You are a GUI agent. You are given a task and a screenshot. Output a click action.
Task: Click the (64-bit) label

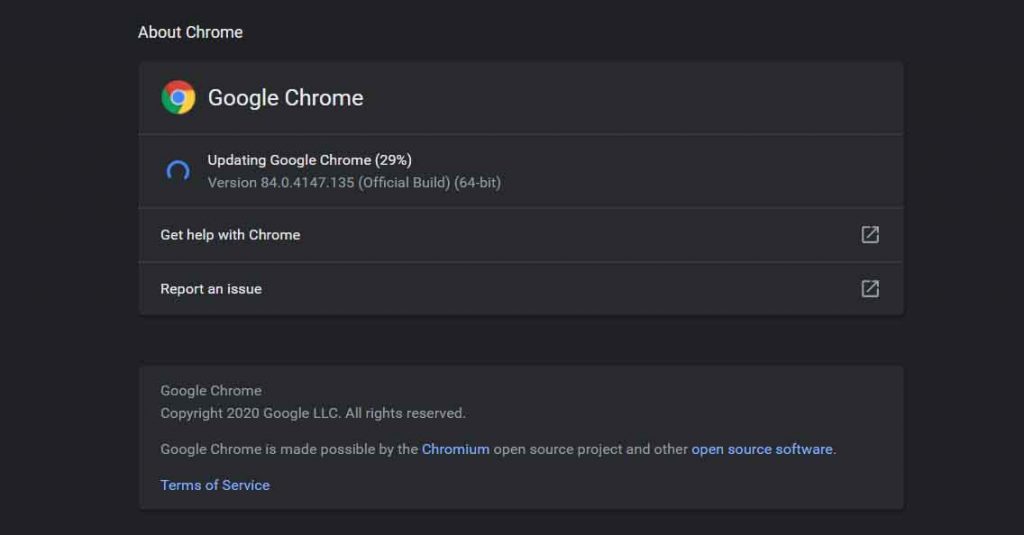pyautogui.click(x=477, y=183)
